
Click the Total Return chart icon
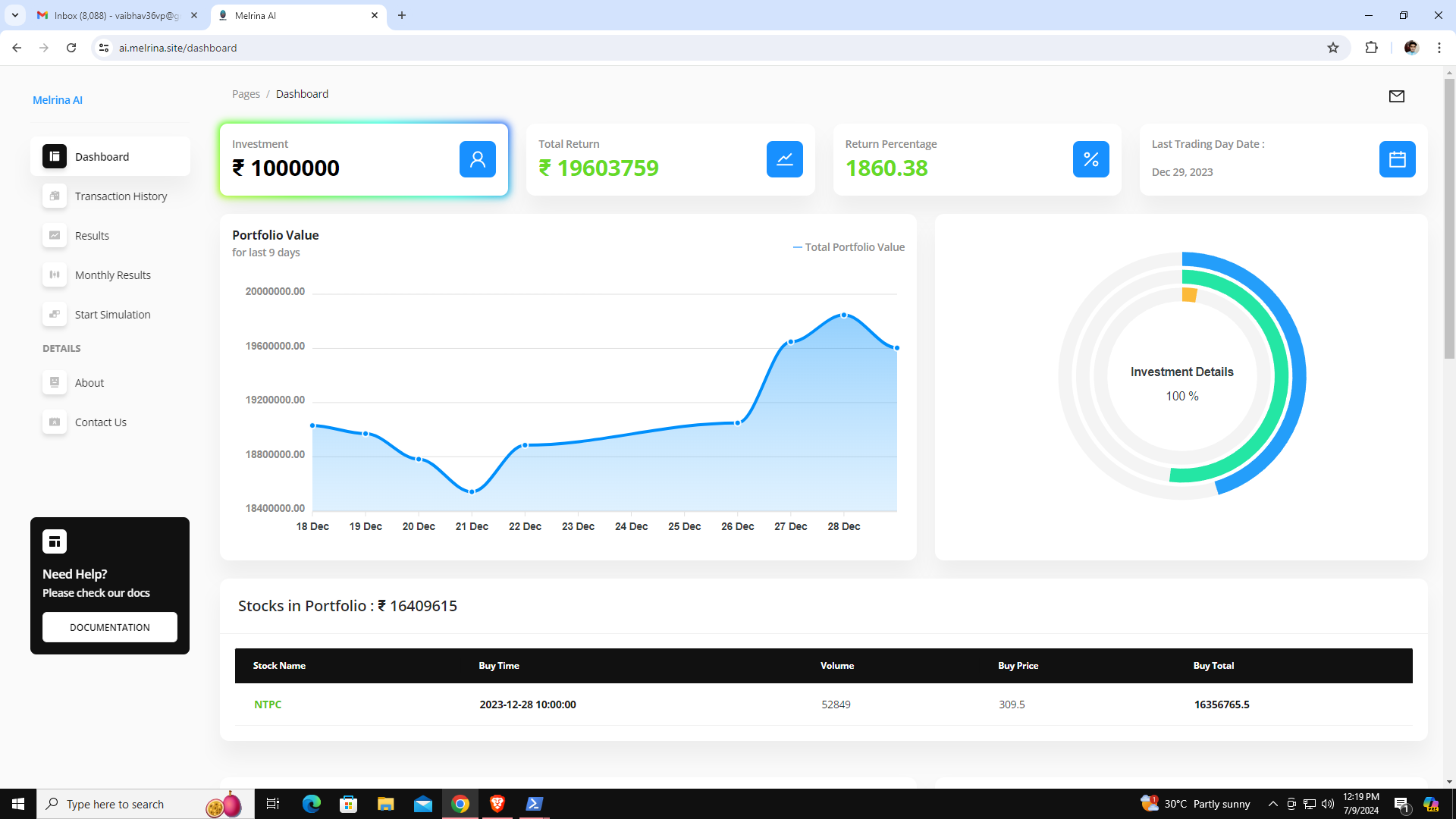[x=784, y=159]
